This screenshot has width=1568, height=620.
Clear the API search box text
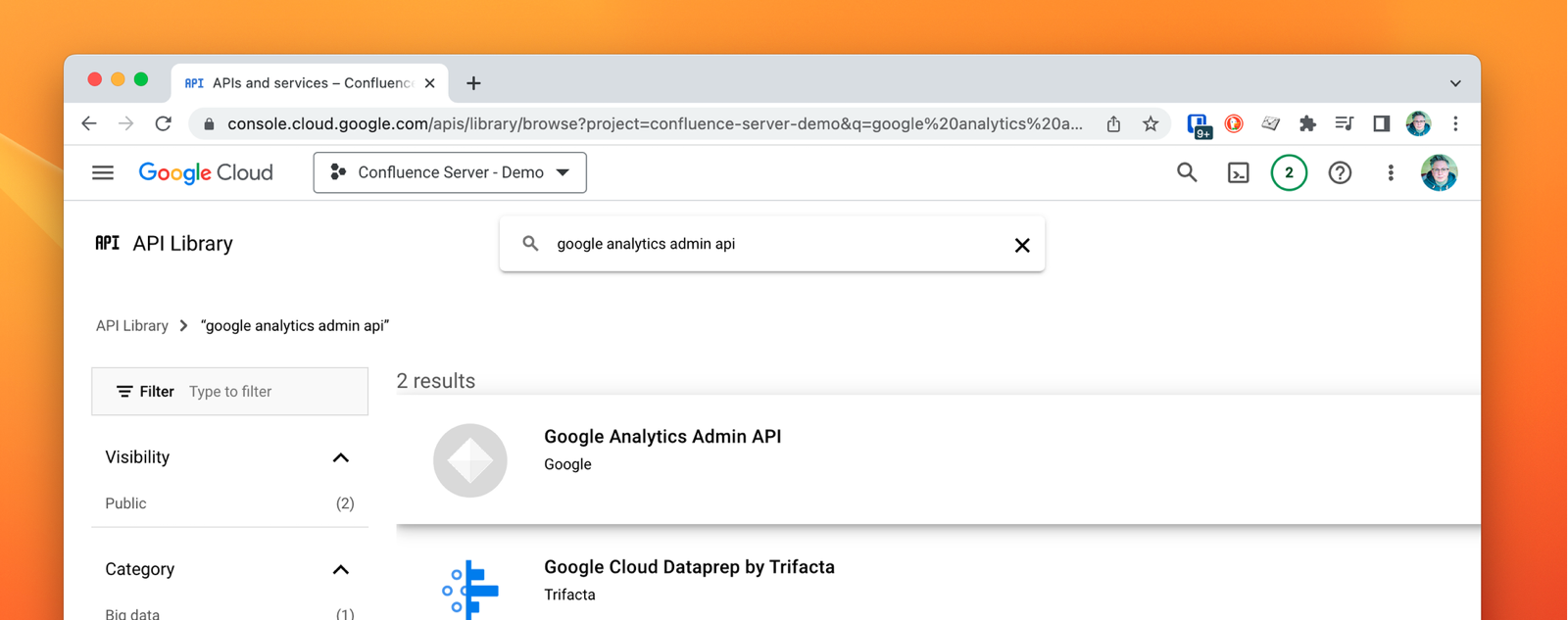point(1021,244)
